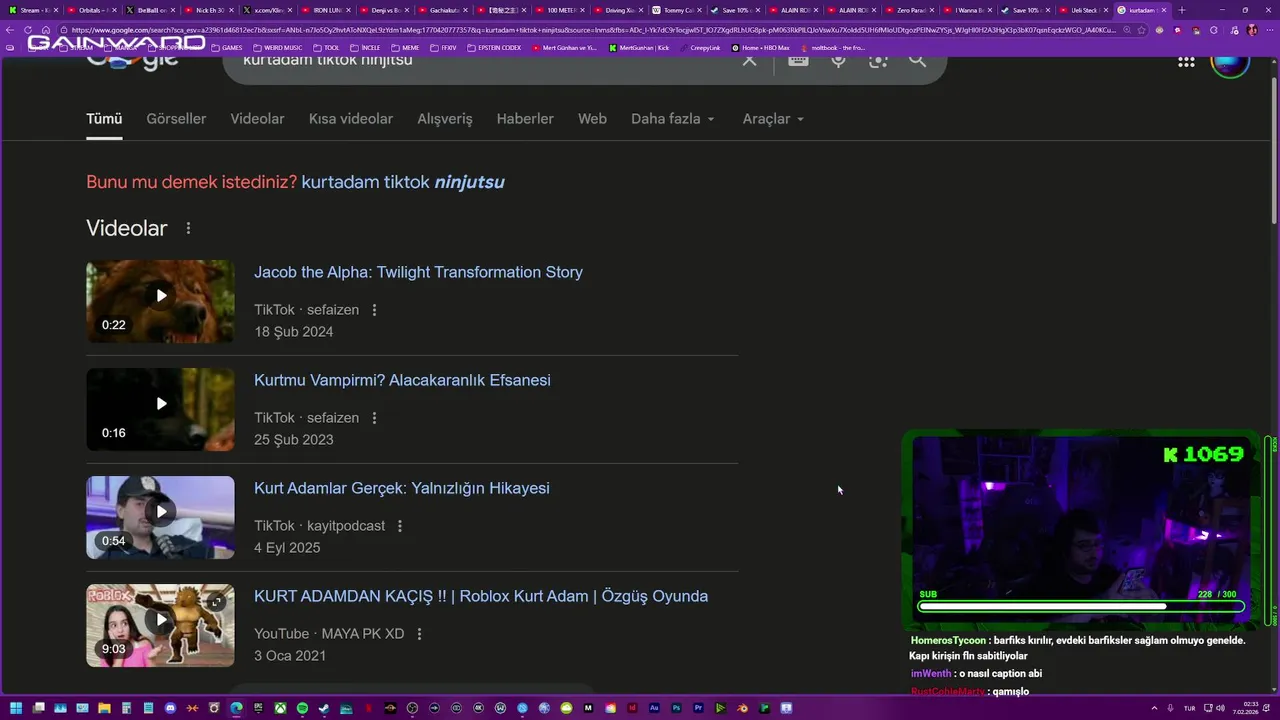Open the three-dot menu beside Videolar heading
Viewport: 1280px width, 720px height.
(188, 228)
